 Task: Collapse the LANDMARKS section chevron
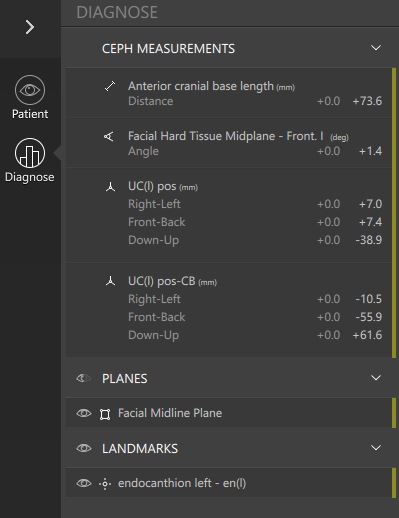click(x=376, y=448)
